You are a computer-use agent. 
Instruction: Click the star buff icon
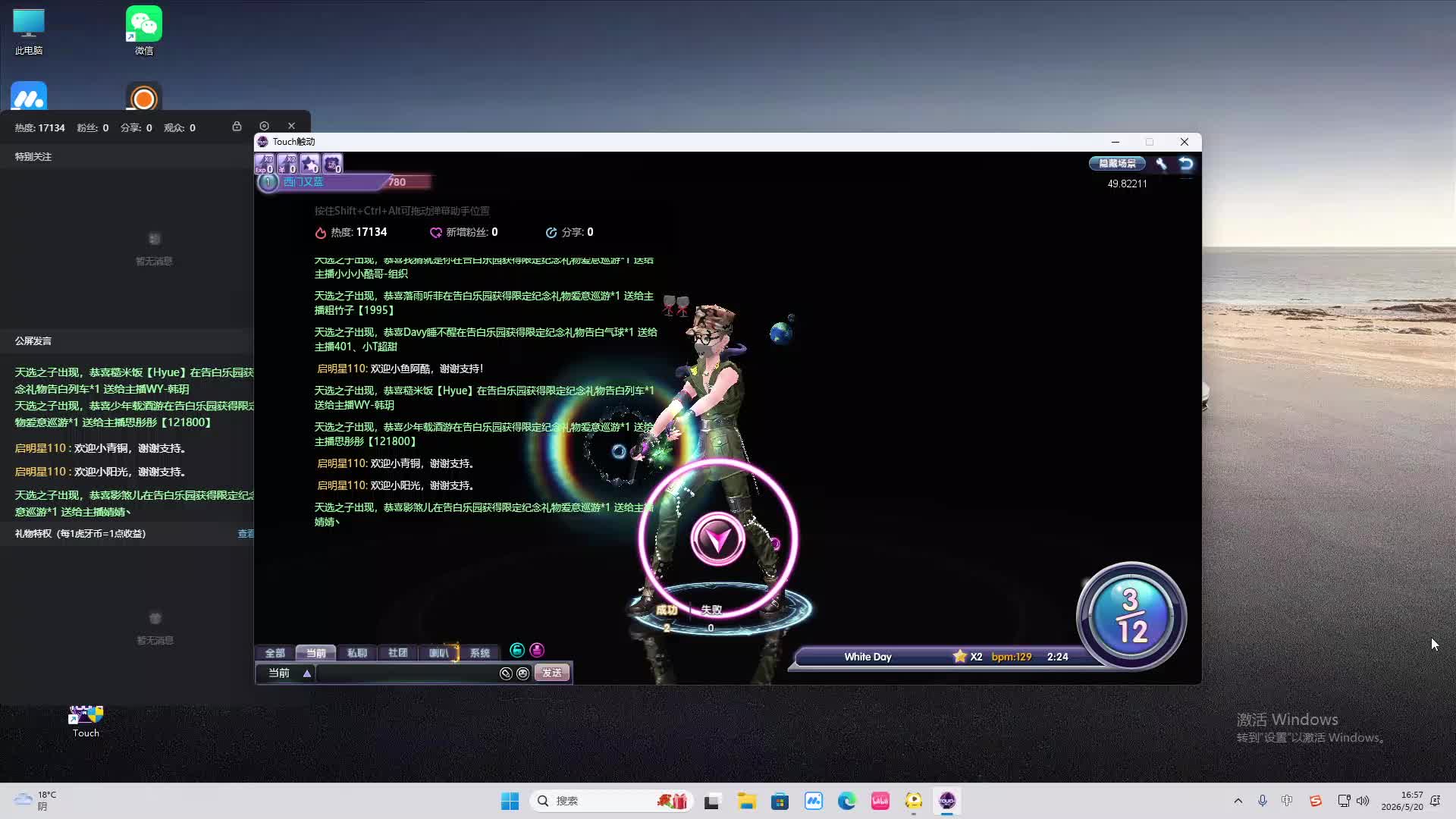pyautogui.click(x=309, y=164)
